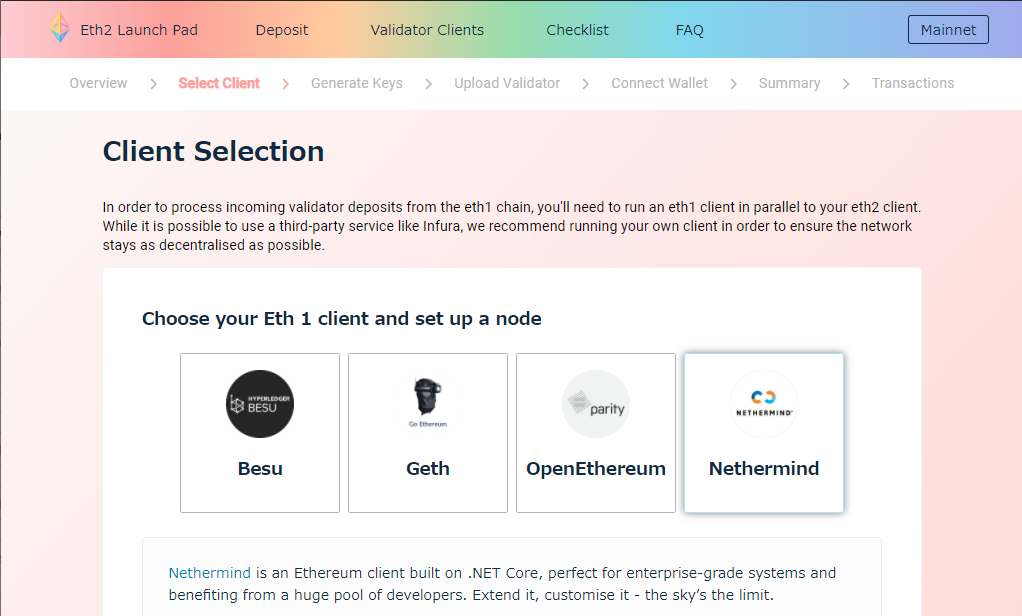The image size is (1022, 616).
Task: Follow the Nethermind hyperlink in description
Action: 210,573
